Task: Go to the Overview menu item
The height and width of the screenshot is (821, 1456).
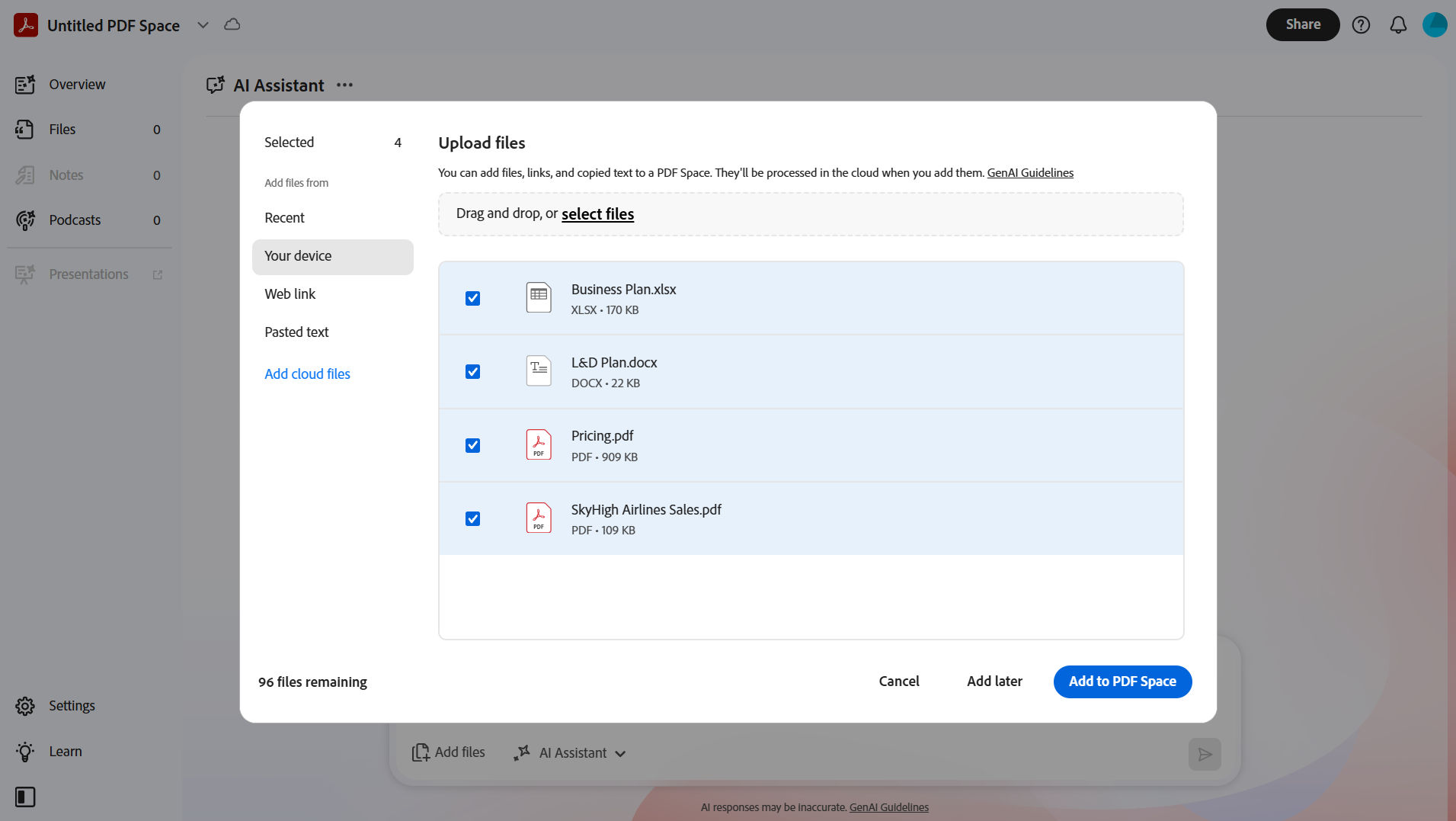Action: point(77,85)
